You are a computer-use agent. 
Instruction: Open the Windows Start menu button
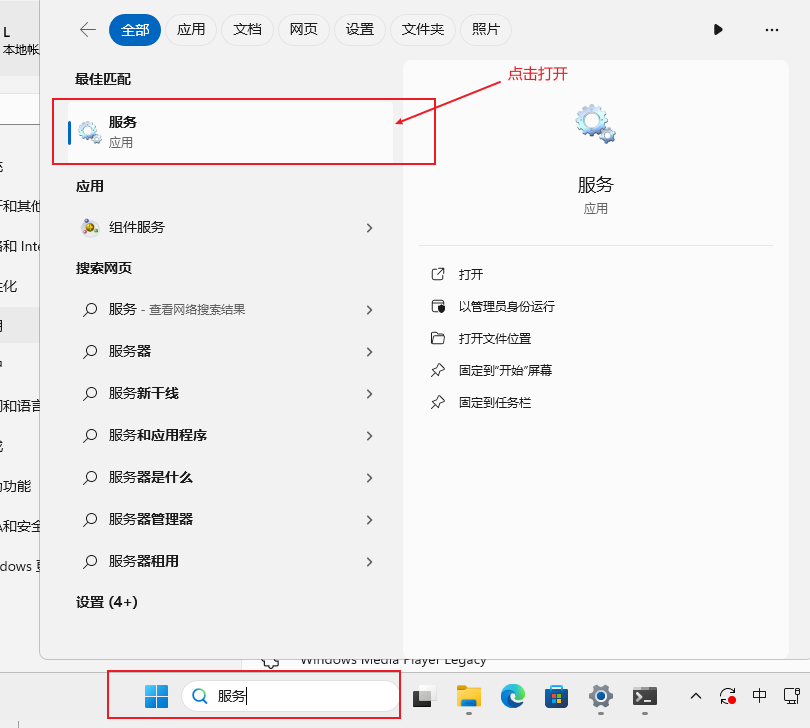[x=156, y=696]
